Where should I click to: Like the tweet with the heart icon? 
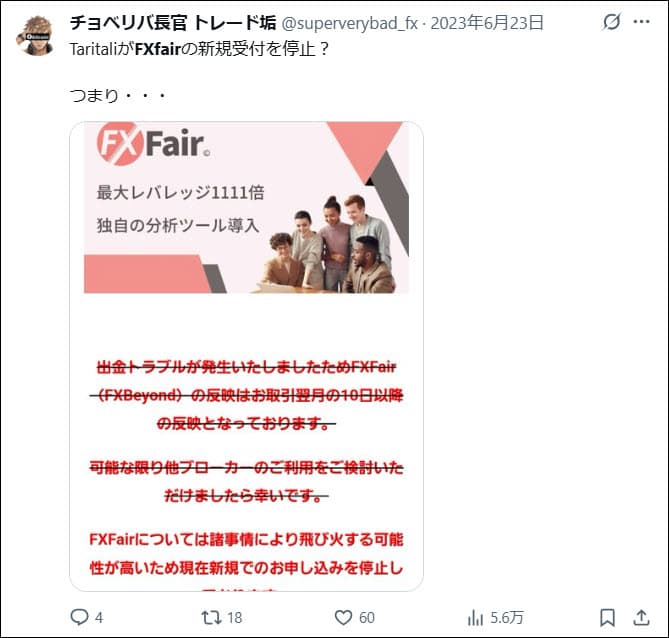coord(343,618)
